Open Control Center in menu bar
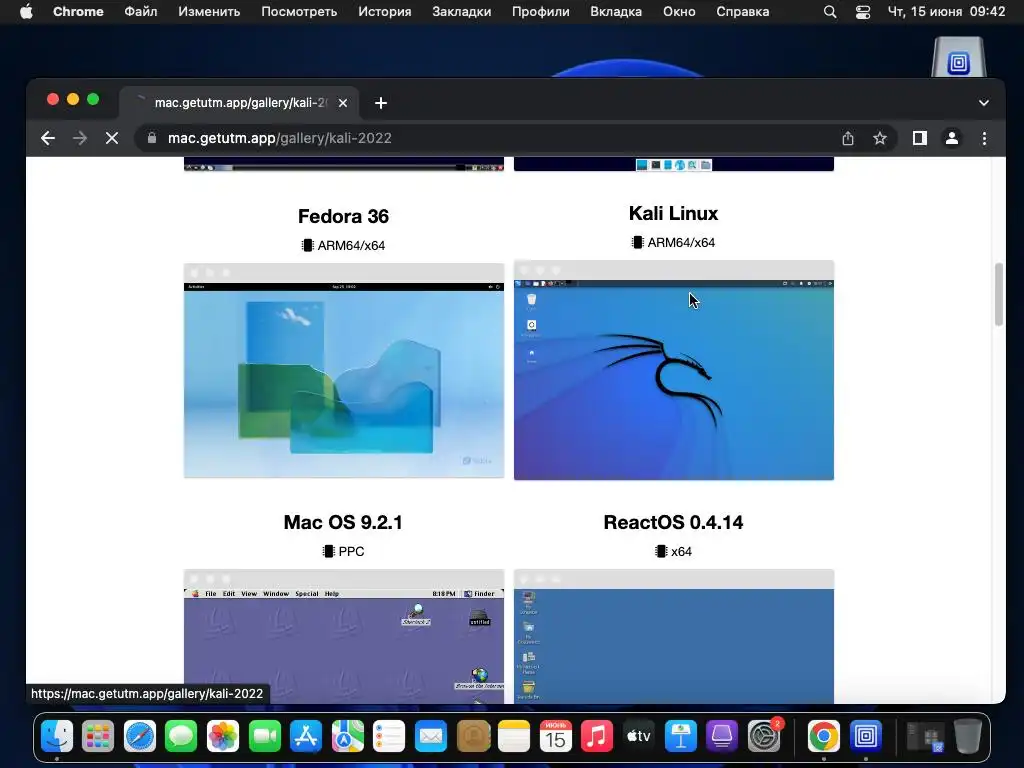This screenshot has height=768, width=1024. point(863,12)
